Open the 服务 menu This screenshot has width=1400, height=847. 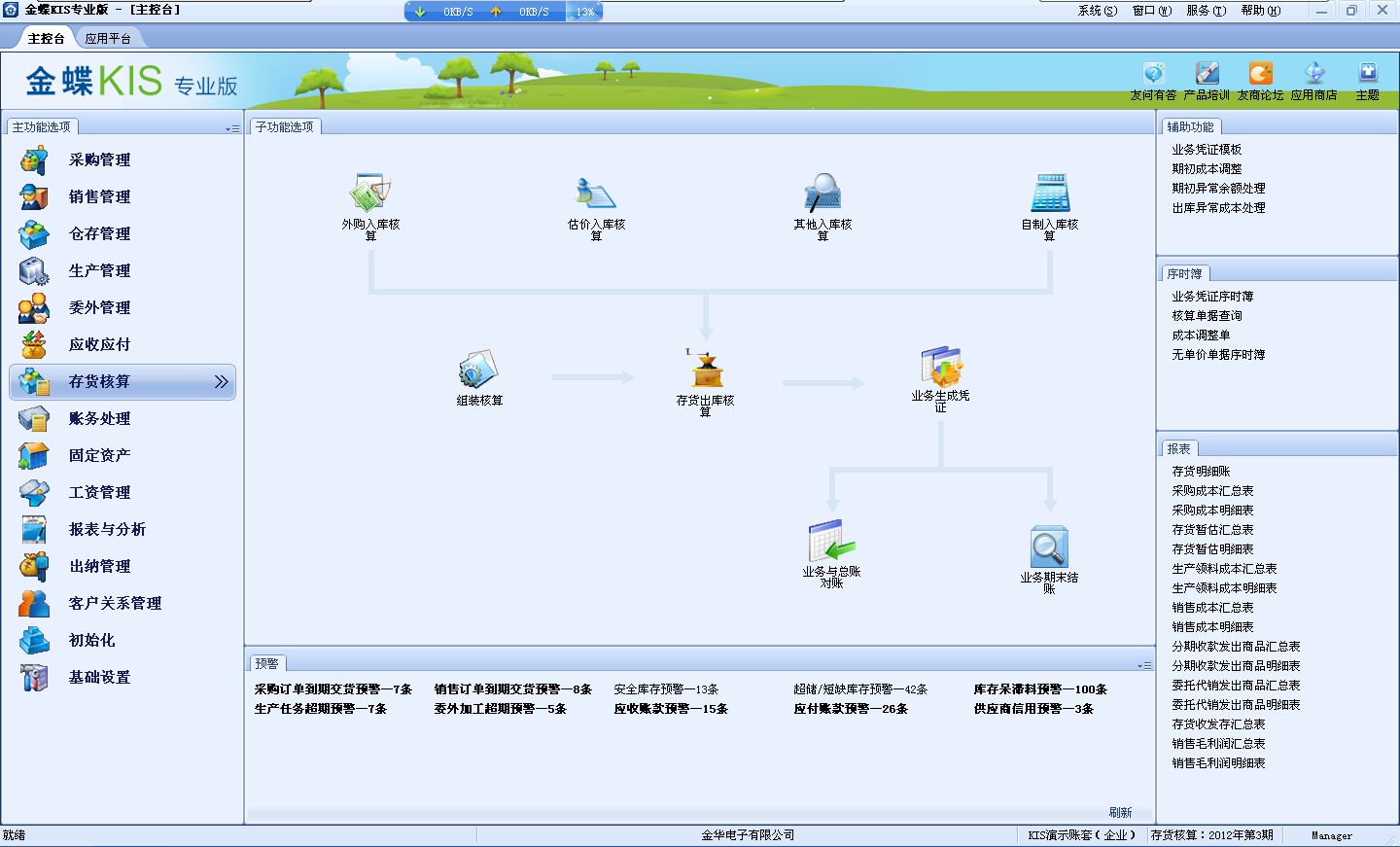(1206, 11)
